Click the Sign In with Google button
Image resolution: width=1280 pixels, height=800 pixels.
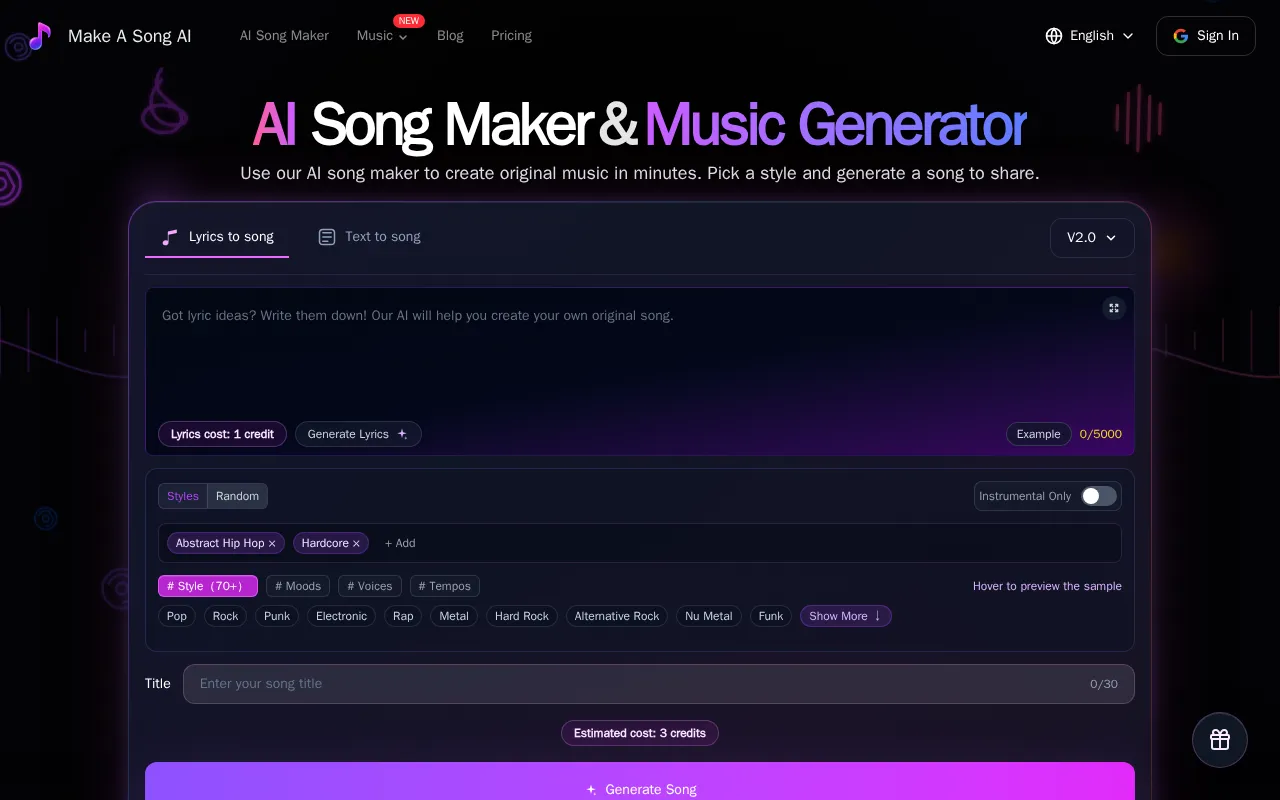(x=1206, y=36)
